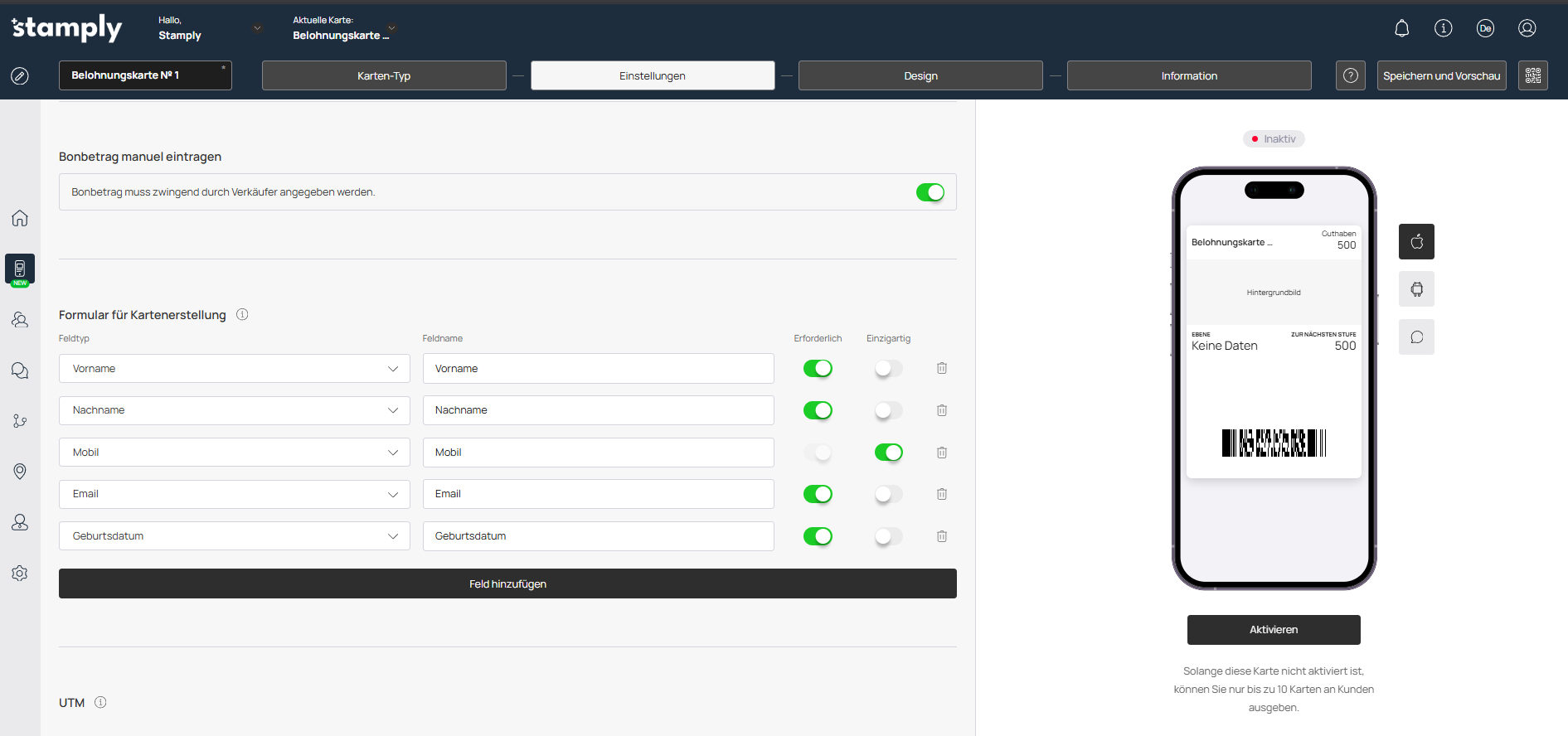
Task: Open the Geburtsdatum field type dropdown
Action: [x=234, y=536]
